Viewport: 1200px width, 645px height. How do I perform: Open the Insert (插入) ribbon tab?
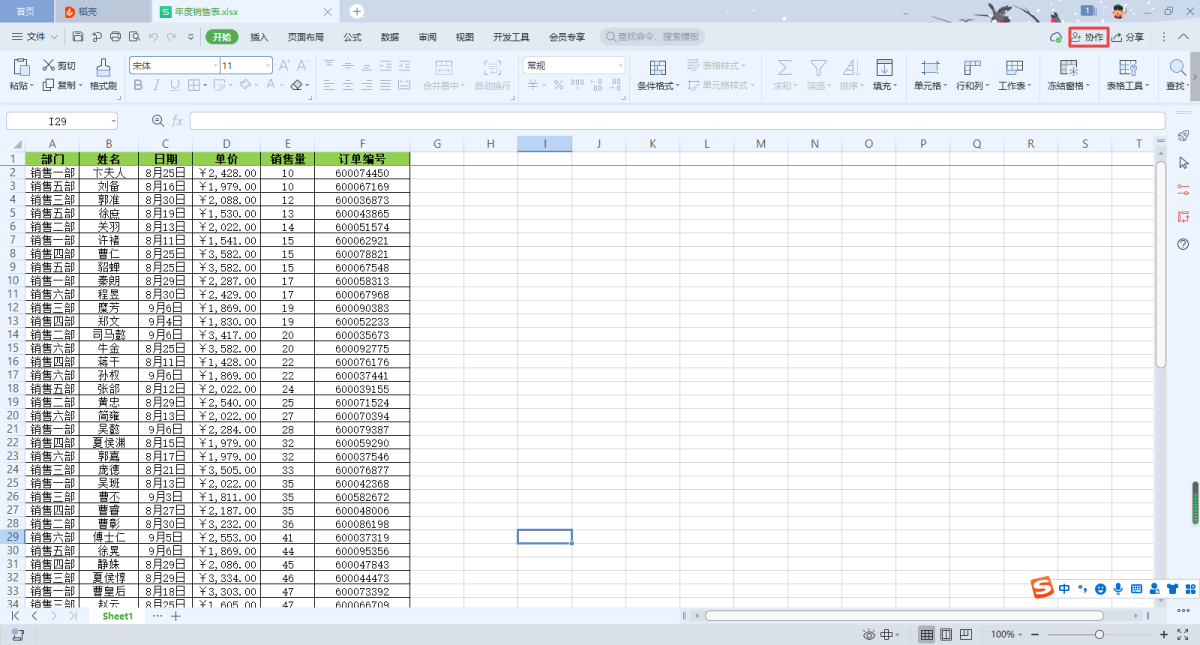pos(259,37)
